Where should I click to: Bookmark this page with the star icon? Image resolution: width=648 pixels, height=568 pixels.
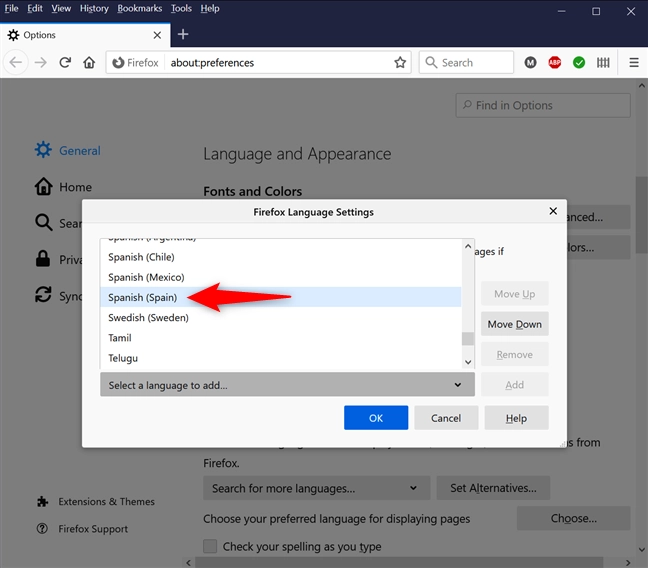tap(400, 62)
